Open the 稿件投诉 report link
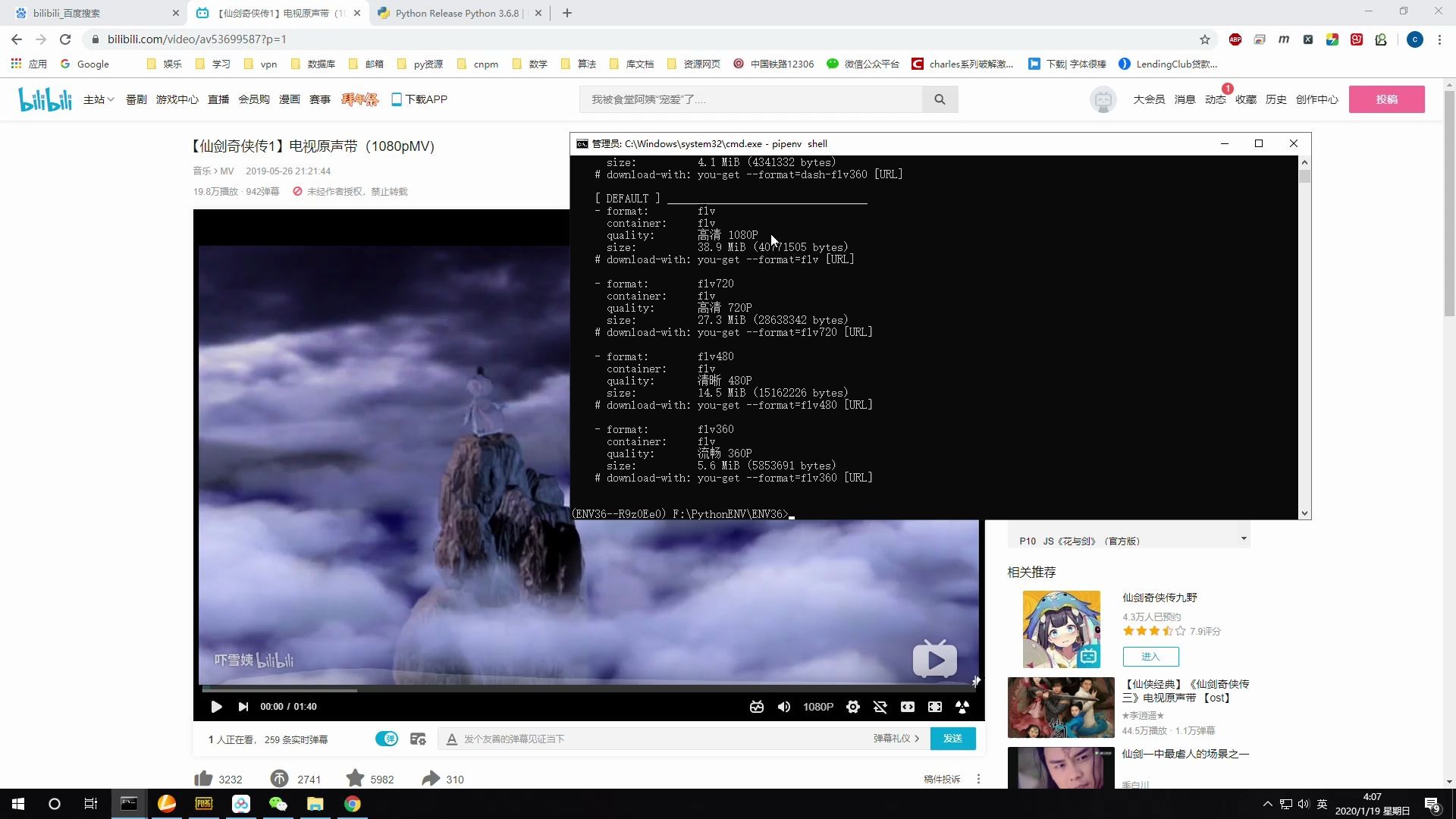Screen dimensions: 1456x819 [x=942, y=779]
